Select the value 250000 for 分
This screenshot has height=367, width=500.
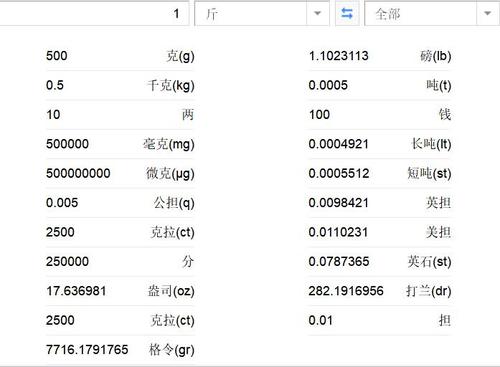point(67,261)
